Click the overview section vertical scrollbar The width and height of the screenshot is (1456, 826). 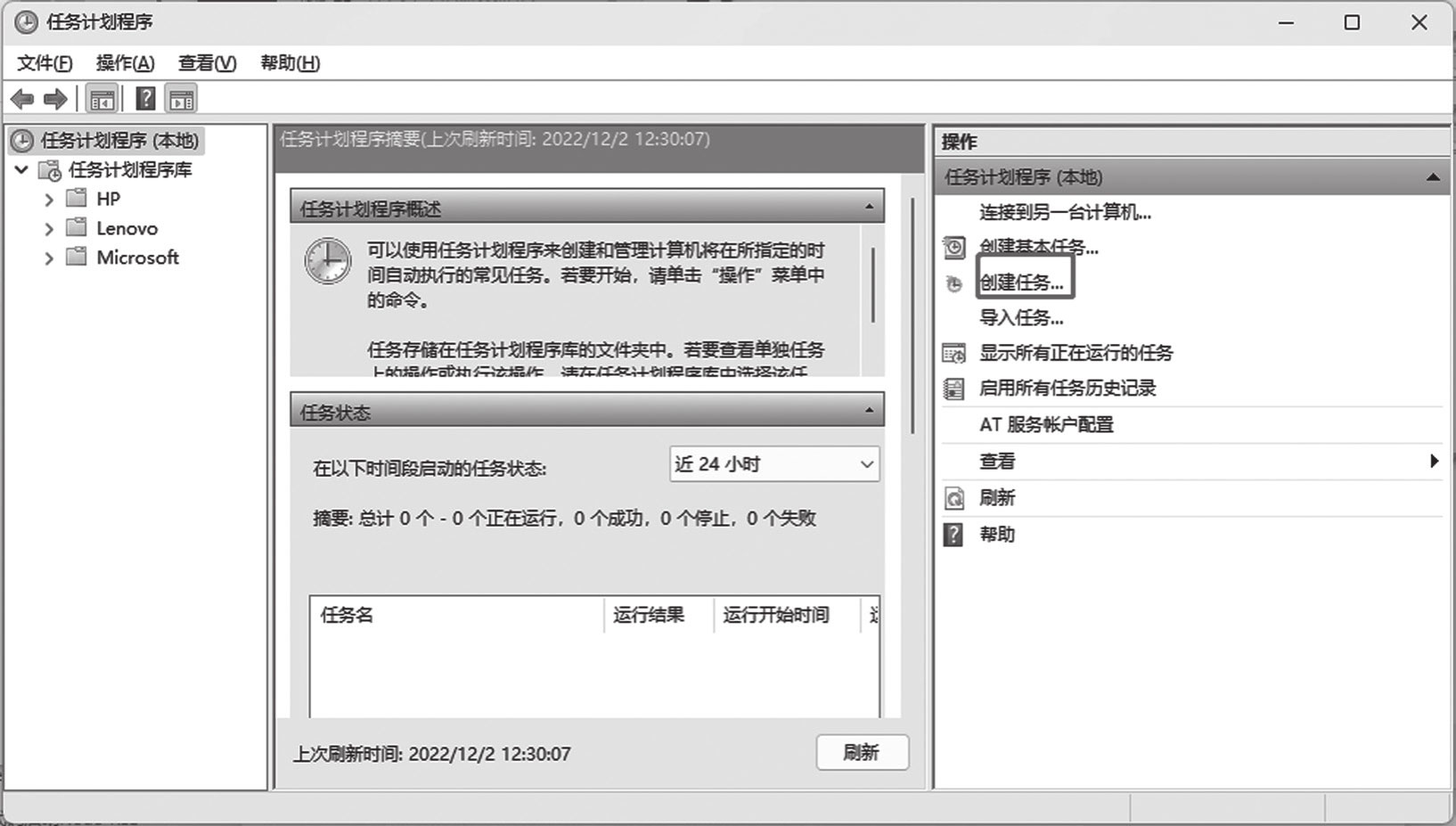pyautogui.click(x=872, y=285)
